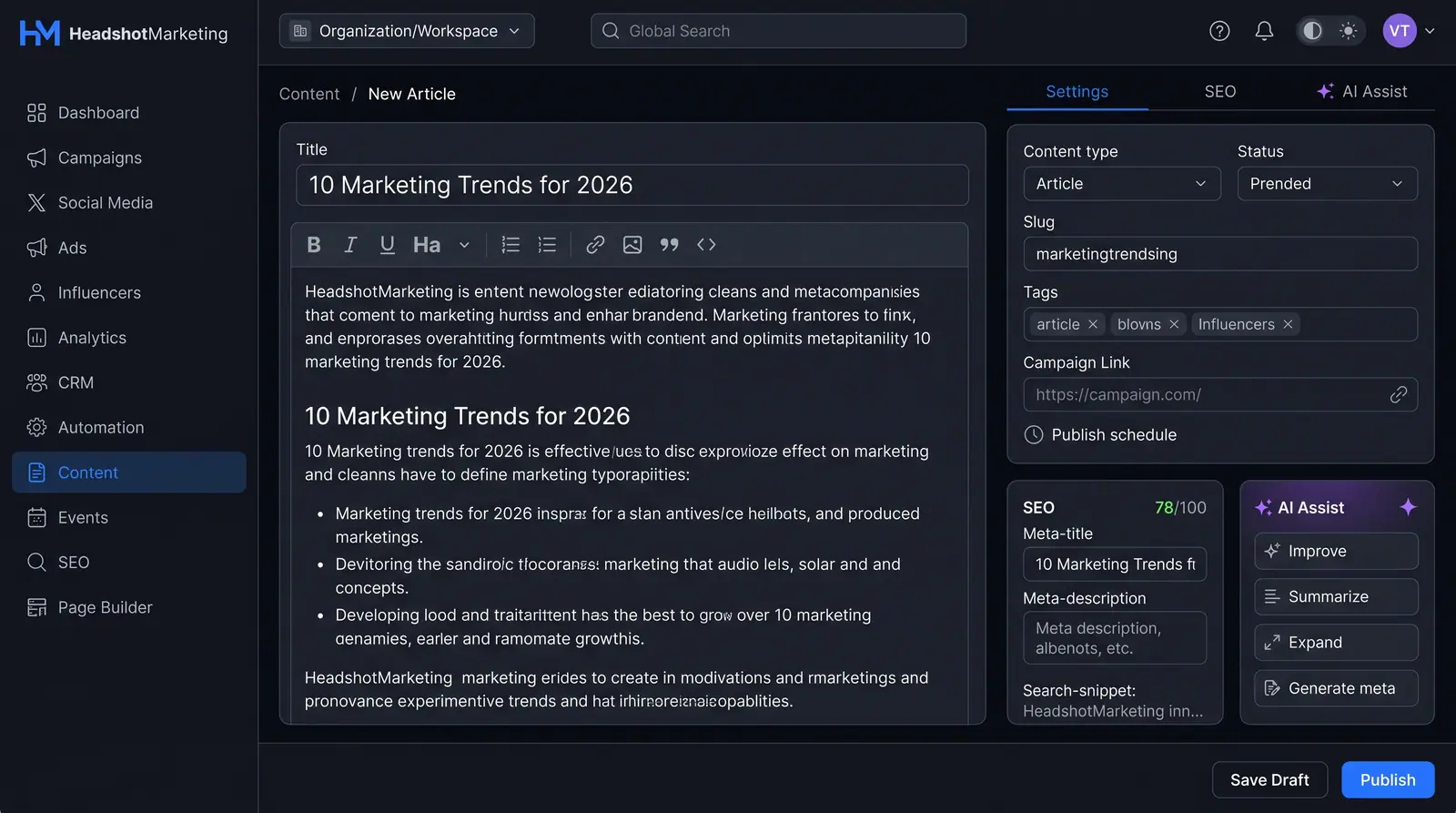Open the Status dropdown

[x=1327, y=184]
